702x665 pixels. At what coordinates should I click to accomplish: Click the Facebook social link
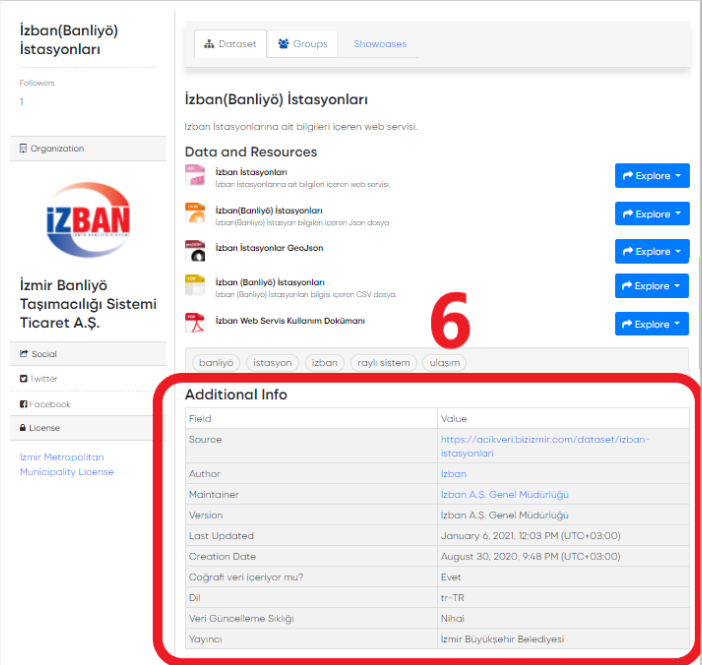point(49,404)
